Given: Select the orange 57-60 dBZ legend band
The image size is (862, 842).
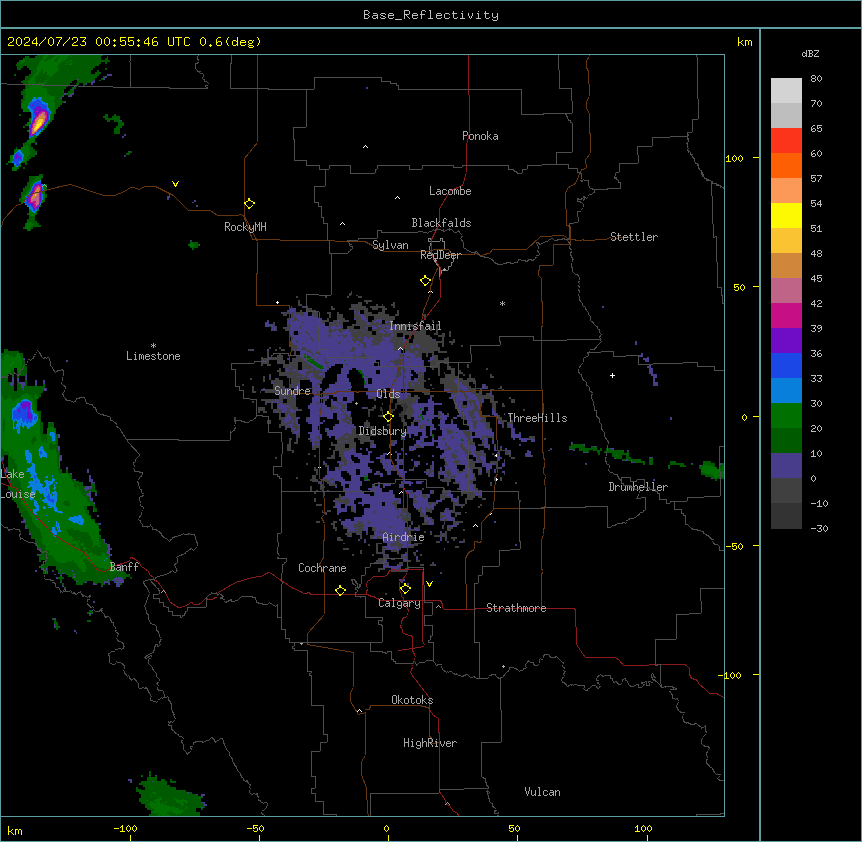Looking at the screenshot, I should point(786,165).
